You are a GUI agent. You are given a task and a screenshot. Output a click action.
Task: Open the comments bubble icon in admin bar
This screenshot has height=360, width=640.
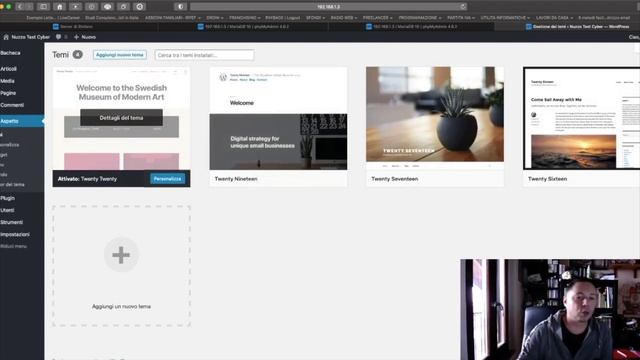click(x=58, y=37)
